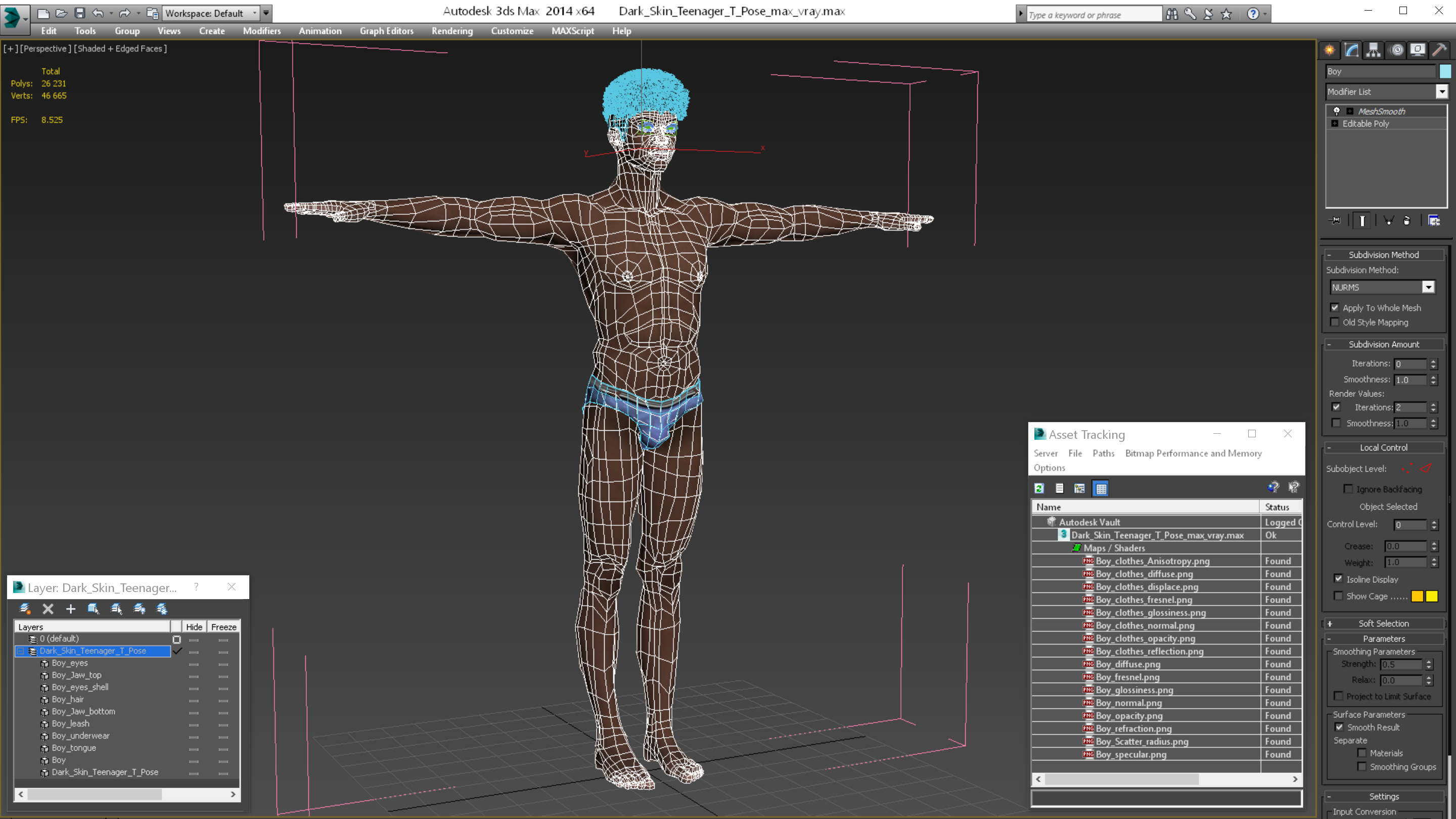Enable Show Cage checkbox

pyautogui.click(x=1338, y=596)
